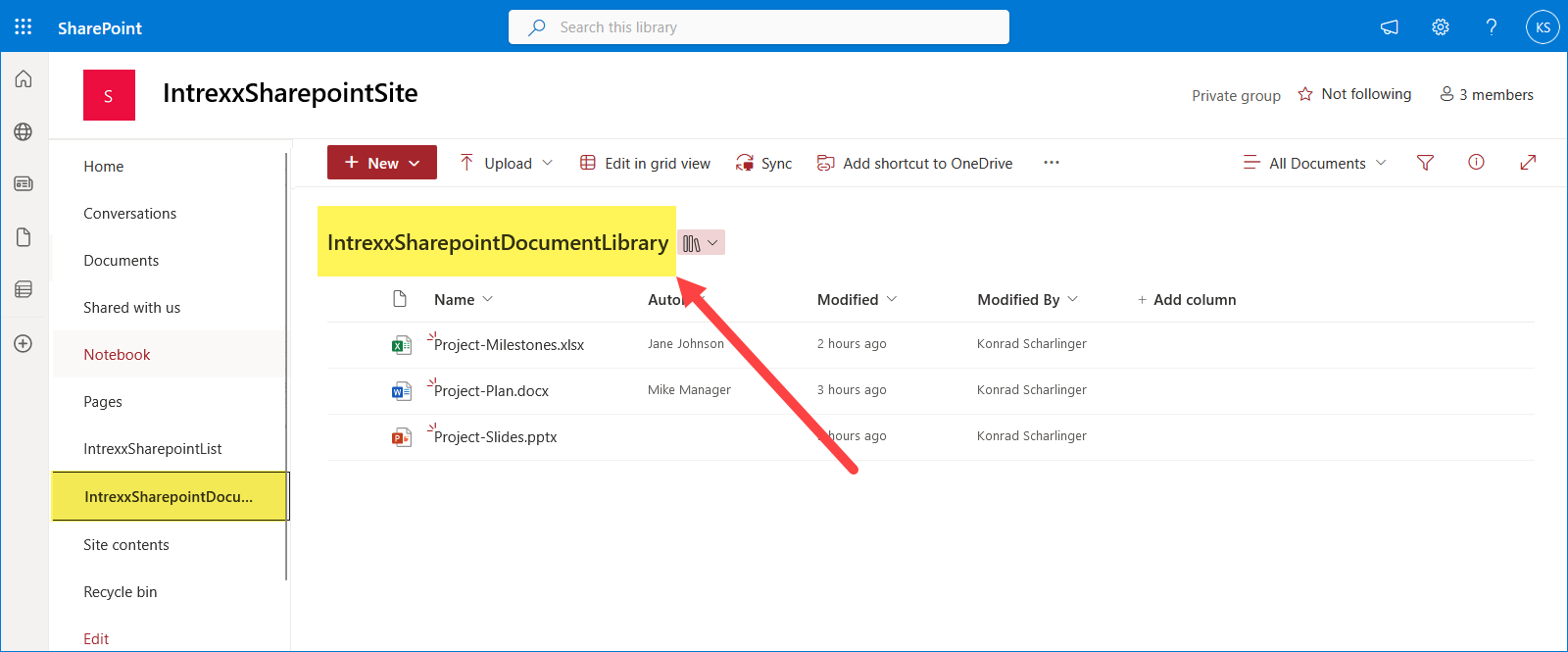
Task: Open Documents in left navigation
Action: click(122, 261)
